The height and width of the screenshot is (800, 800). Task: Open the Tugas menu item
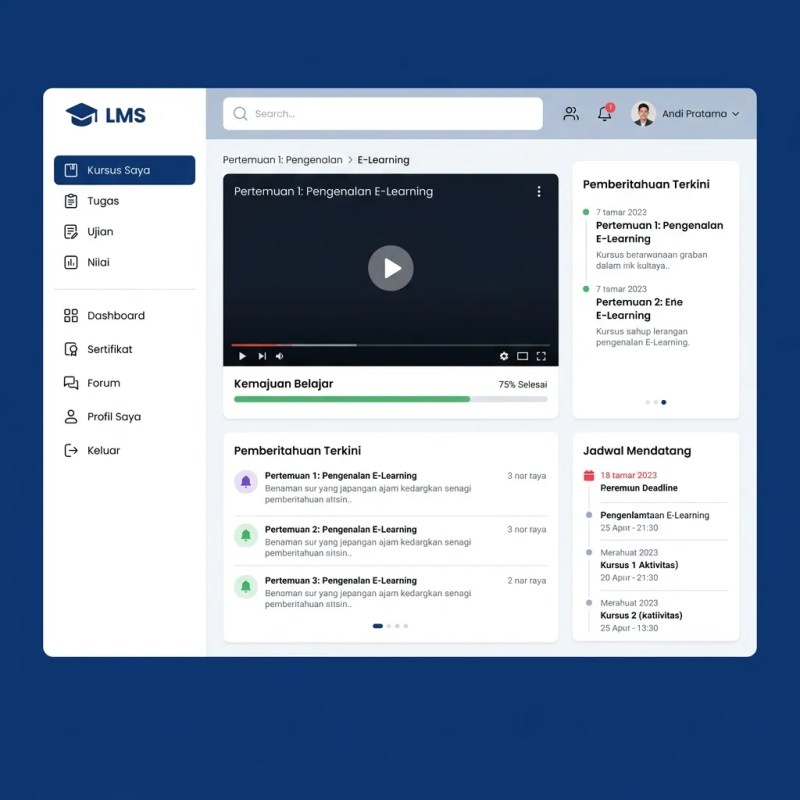(x=124, y=201)
